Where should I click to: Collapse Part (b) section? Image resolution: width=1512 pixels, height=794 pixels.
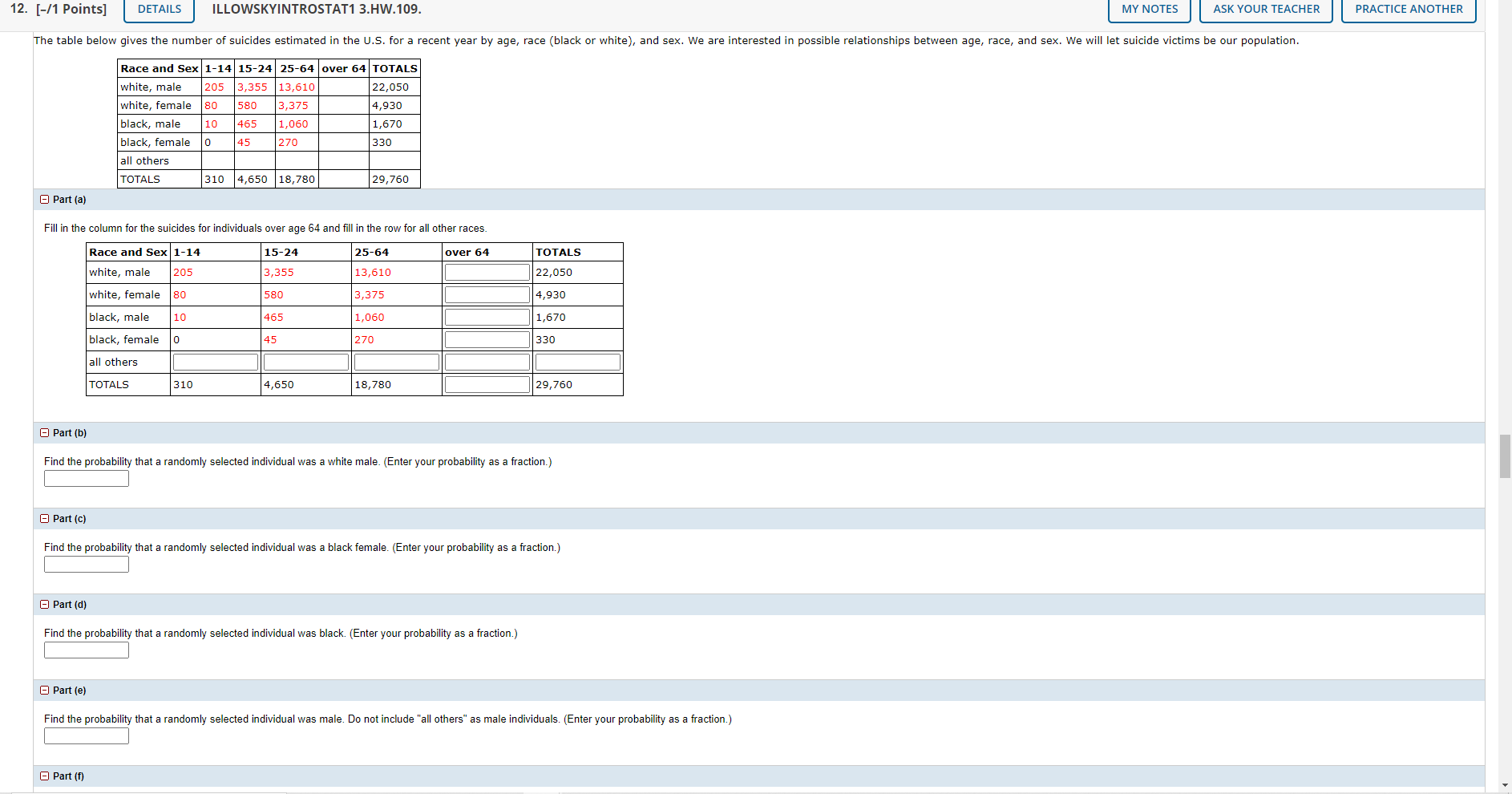pos(45,432)
